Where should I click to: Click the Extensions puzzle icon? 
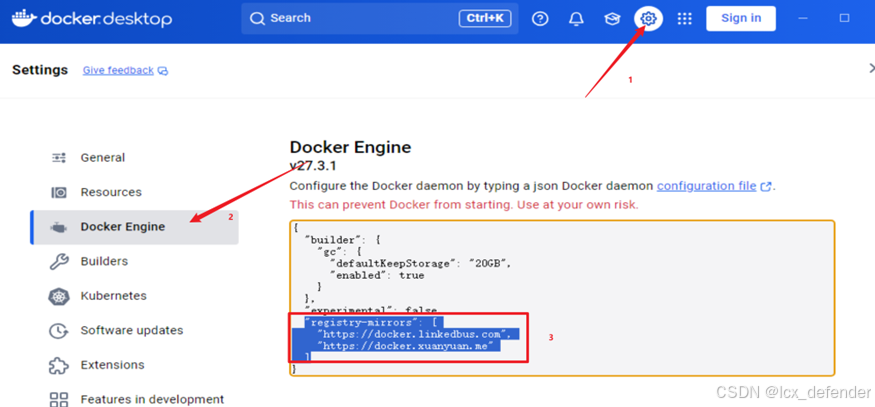[x=59, y=366]
